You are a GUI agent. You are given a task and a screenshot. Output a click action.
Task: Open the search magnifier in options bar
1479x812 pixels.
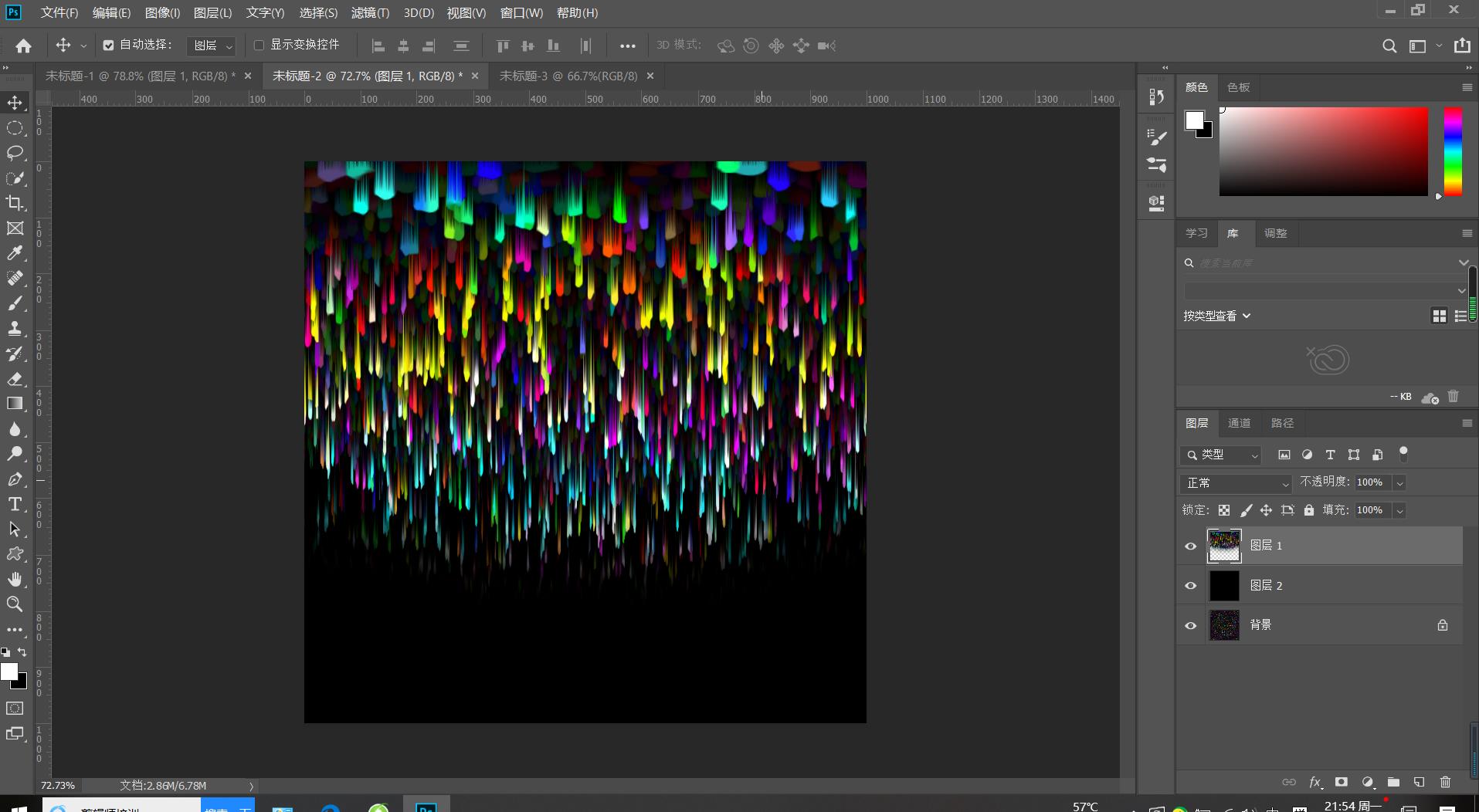1389,46
